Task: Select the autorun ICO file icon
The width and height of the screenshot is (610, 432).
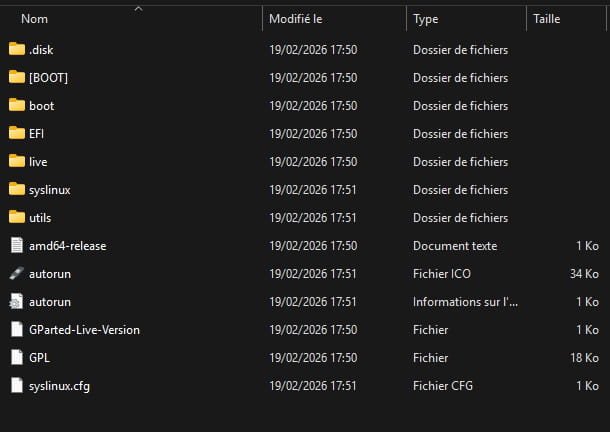Action: (x=16, y=273)
